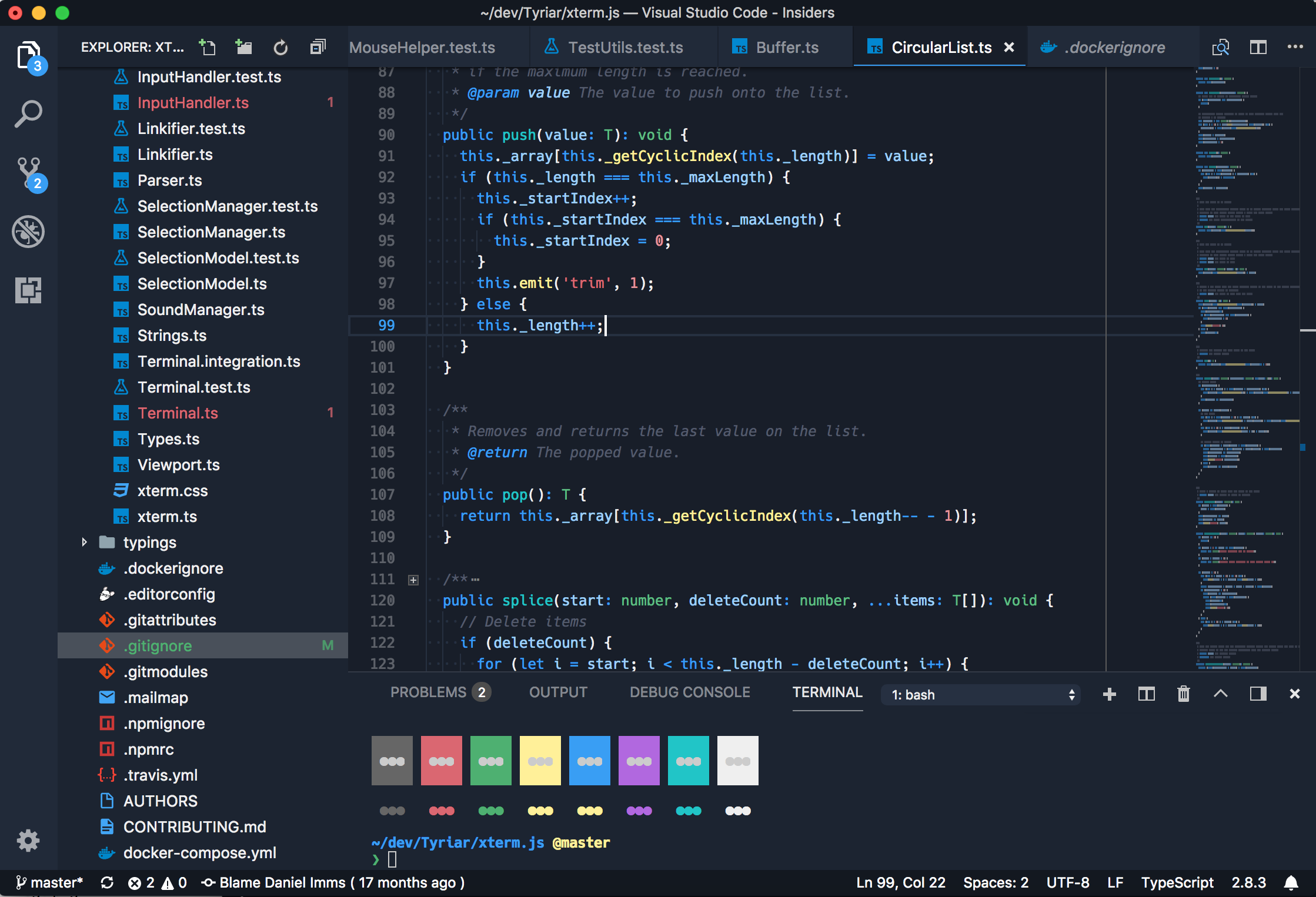1316x897 pixels.
Task: Click the master* branch indicator
Action: tap(49, 883)
